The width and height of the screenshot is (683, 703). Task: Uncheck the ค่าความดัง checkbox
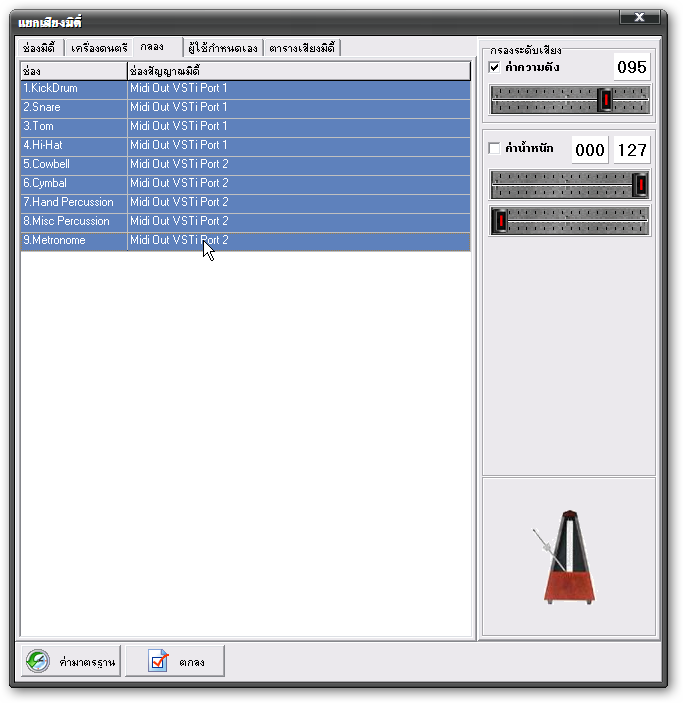click(x=494, y=67)
